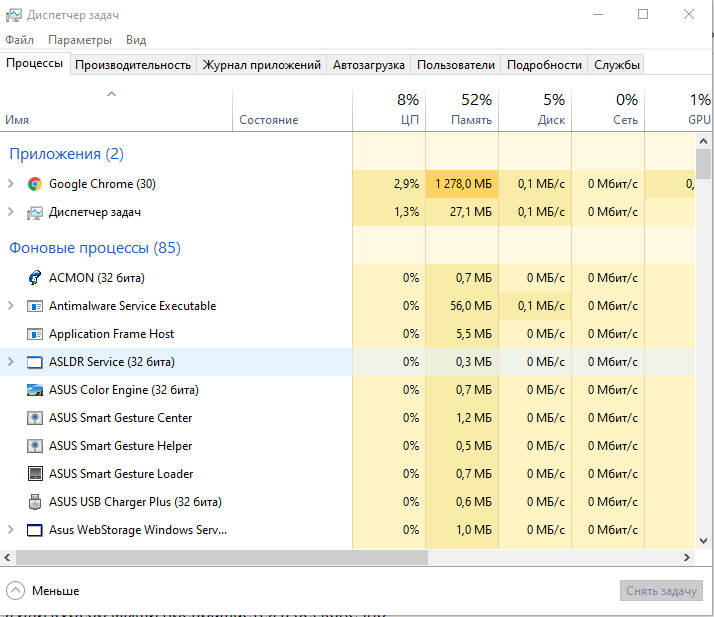714x617 pixels.
Task: Click the Диспетчер задач process row icon
Action: pos(35,212)
